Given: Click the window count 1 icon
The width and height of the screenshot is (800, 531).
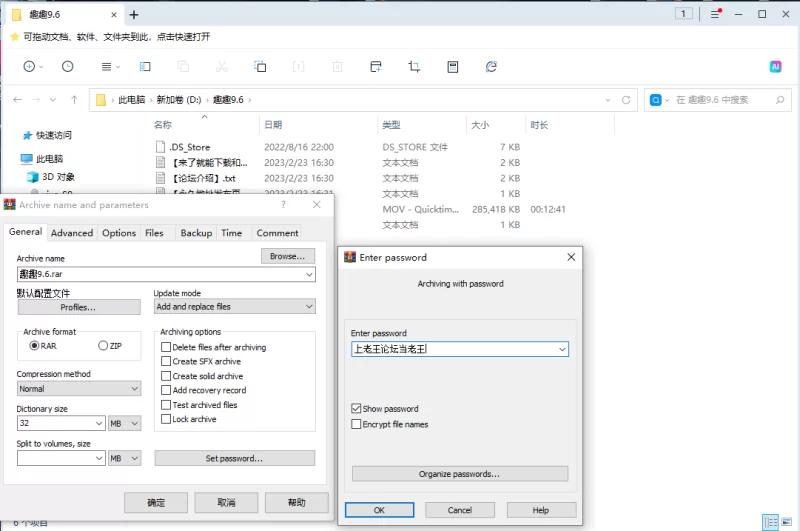Looking at the screenshot, I should click(683, 14).
